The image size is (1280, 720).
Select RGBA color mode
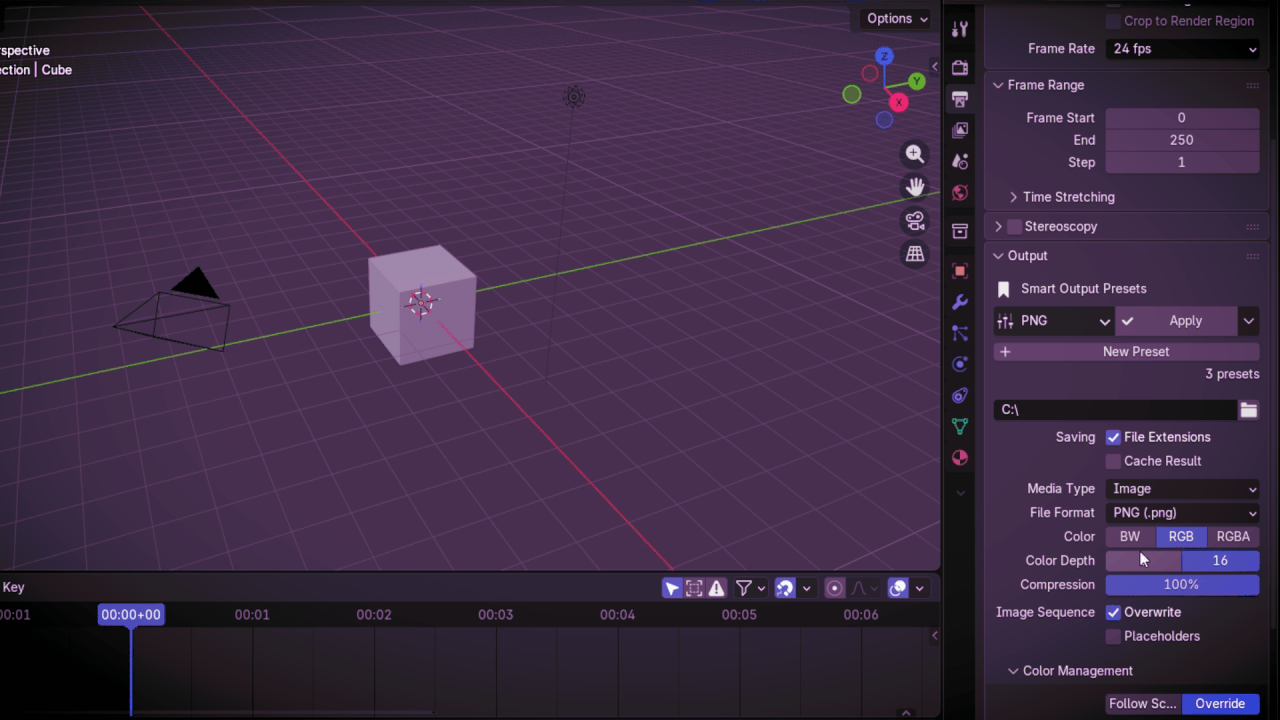coord(1233,537)
